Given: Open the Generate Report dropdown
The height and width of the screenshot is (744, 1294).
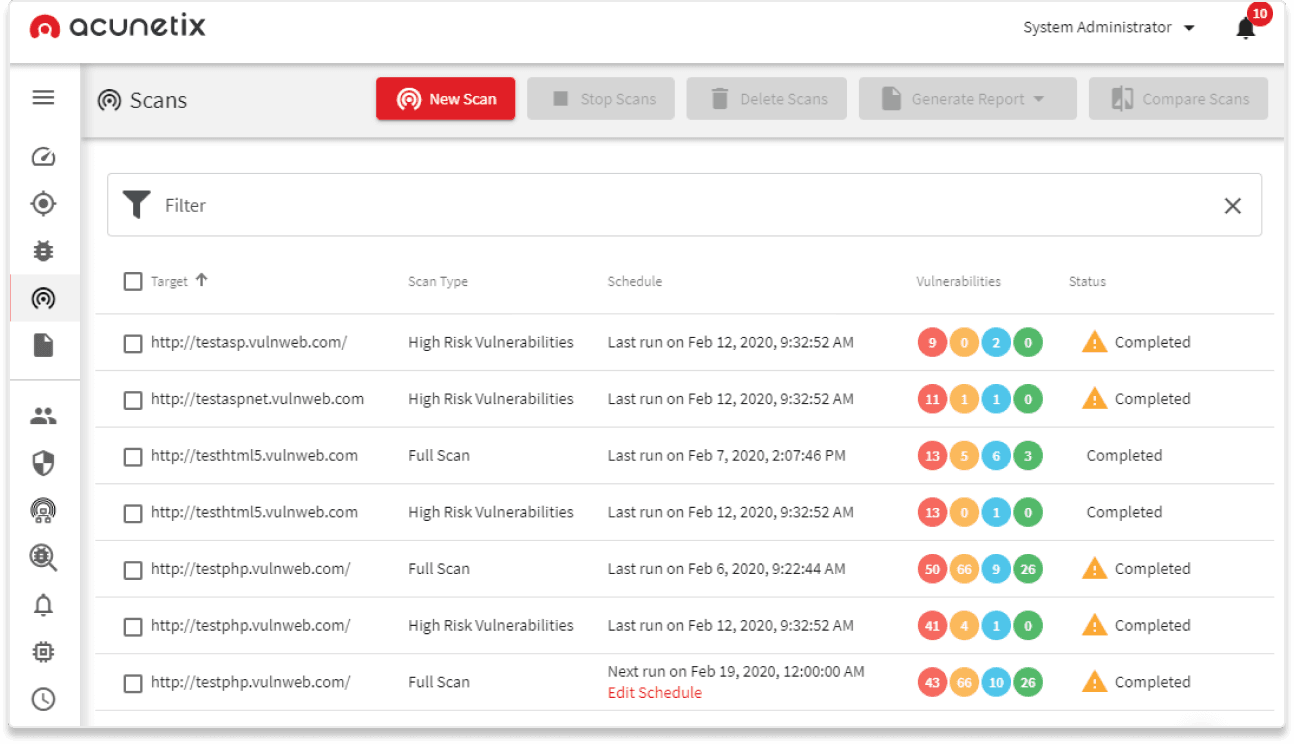Looking at the screenshot, I should point(967,99).
